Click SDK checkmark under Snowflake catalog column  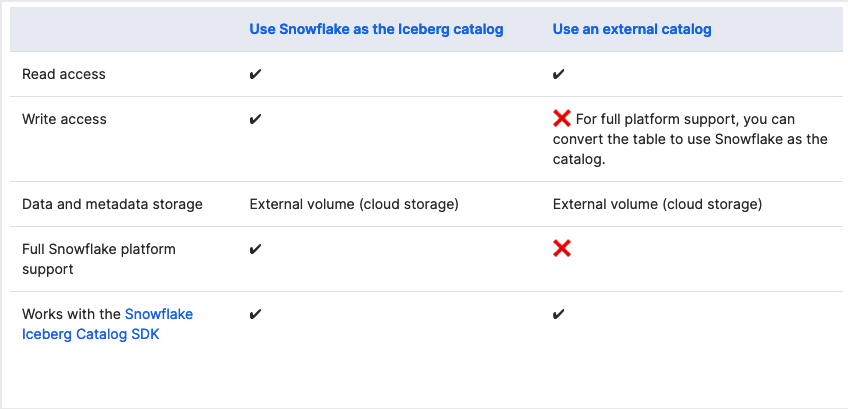pyautogui.click(x=256, y=314)
